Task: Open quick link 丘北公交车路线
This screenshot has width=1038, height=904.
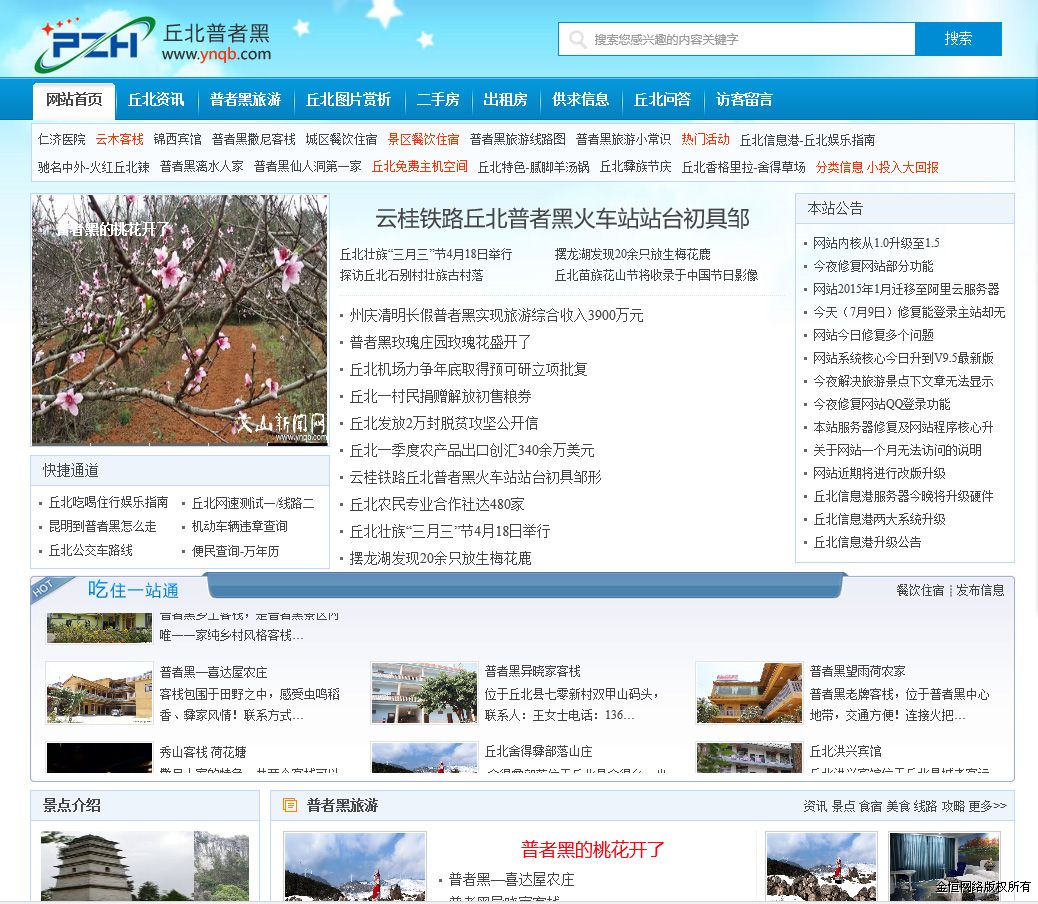Action: pos(91,551)
